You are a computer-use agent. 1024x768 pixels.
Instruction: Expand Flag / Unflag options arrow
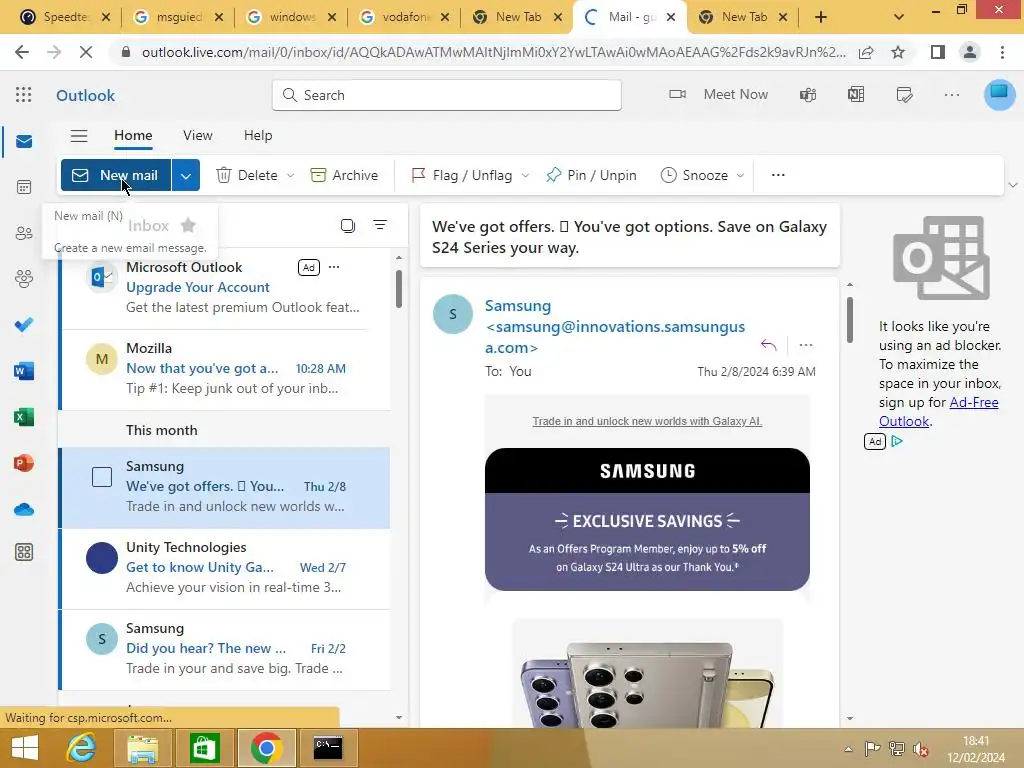526,176
